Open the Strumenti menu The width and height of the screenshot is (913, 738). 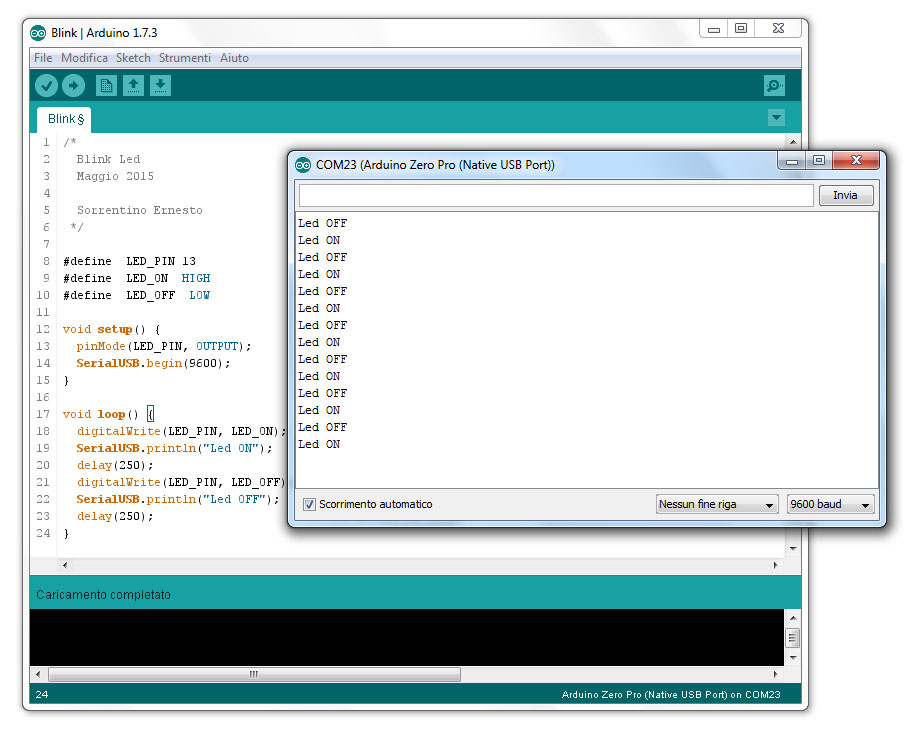point(185,58)
